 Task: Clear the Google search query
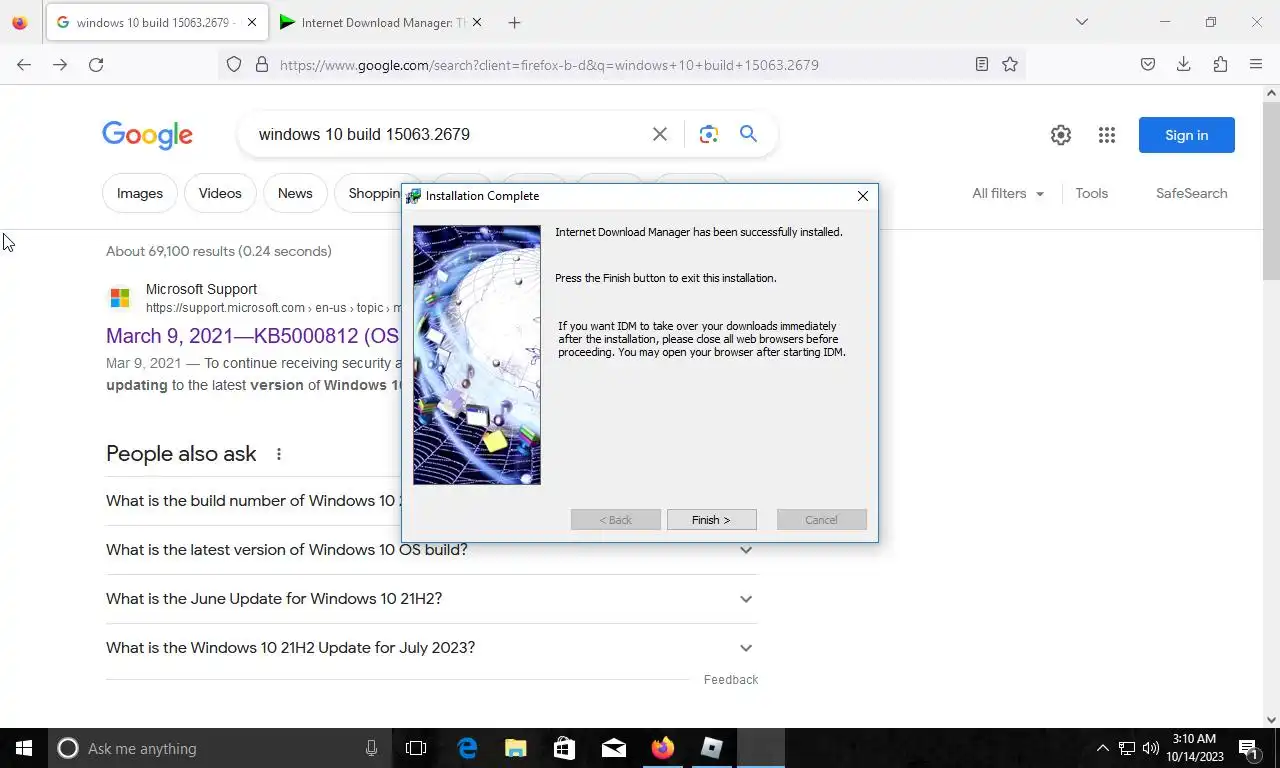pos(659,134)
